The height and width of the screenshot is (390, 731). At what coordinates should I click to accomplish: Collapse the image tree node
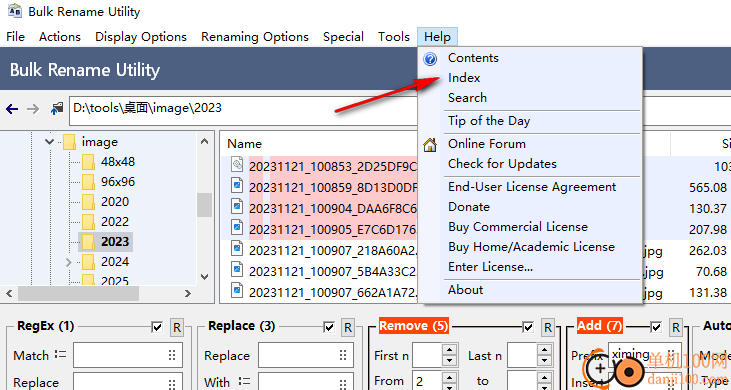tap(49, 141)
